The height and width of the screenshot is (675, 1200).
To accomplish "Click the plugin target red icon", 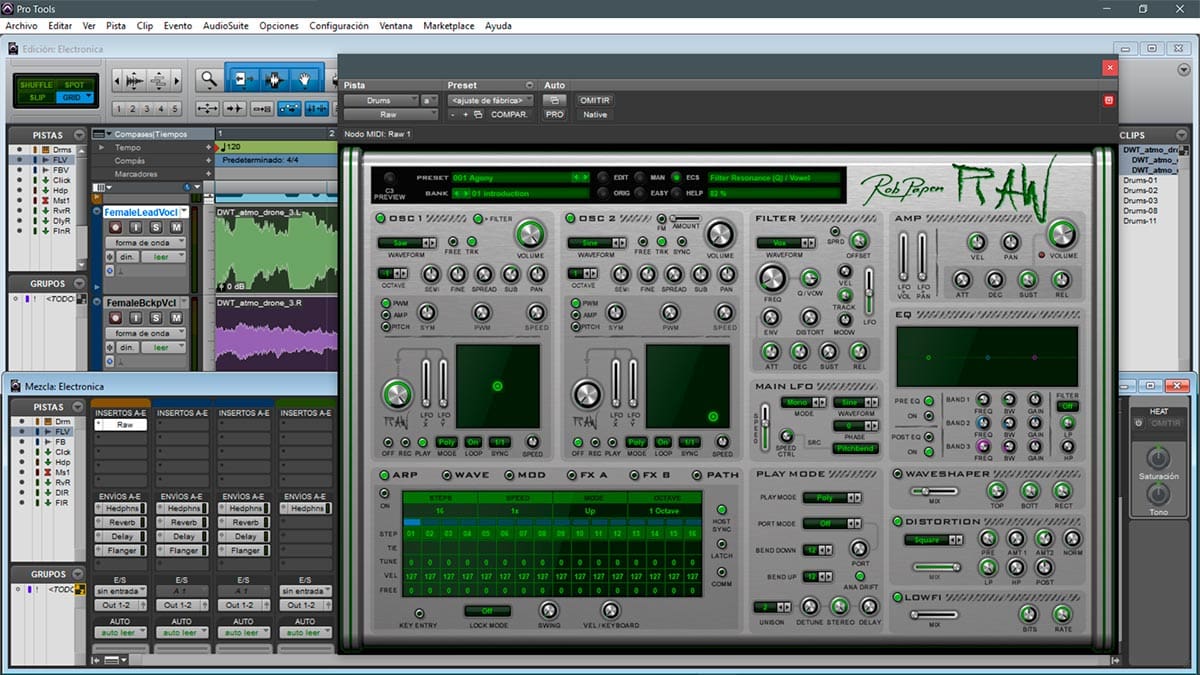I will 1108,101.
